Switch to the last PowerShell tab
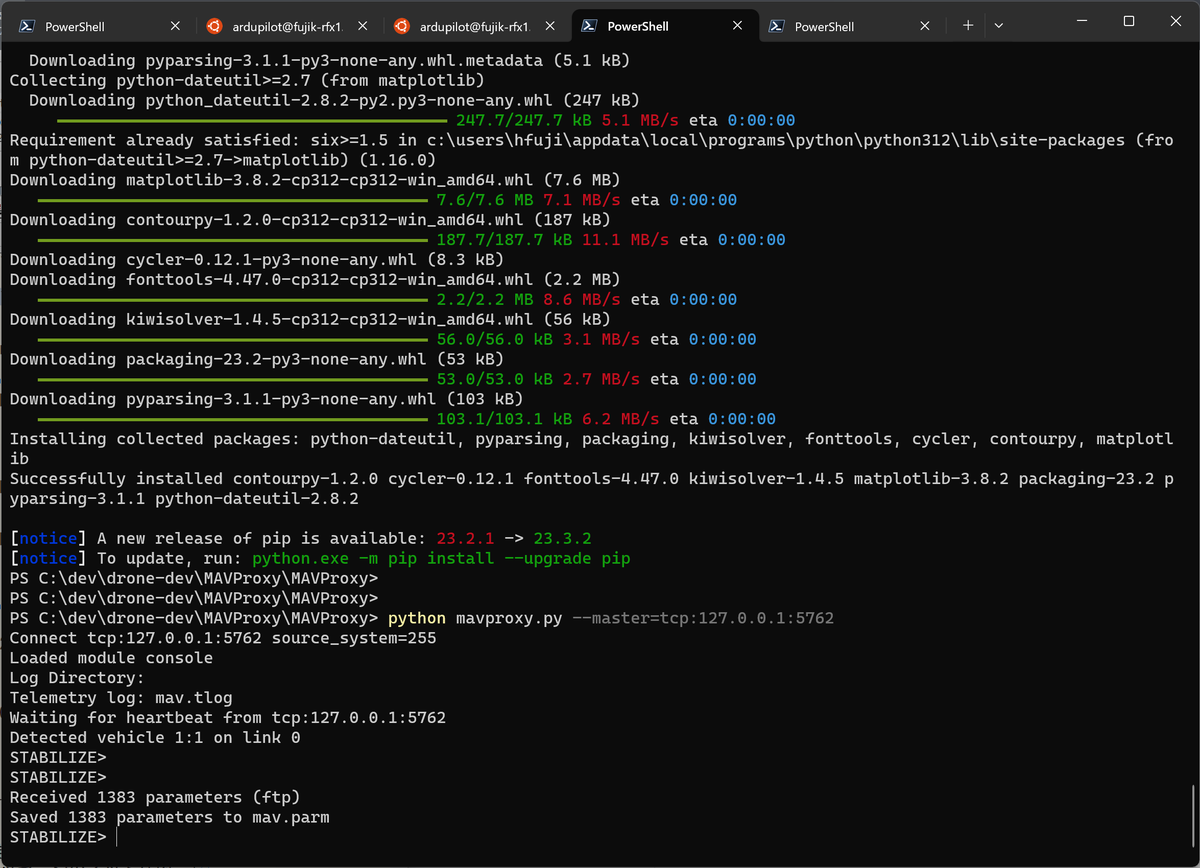1200x868 pixels. click(849, 27)
